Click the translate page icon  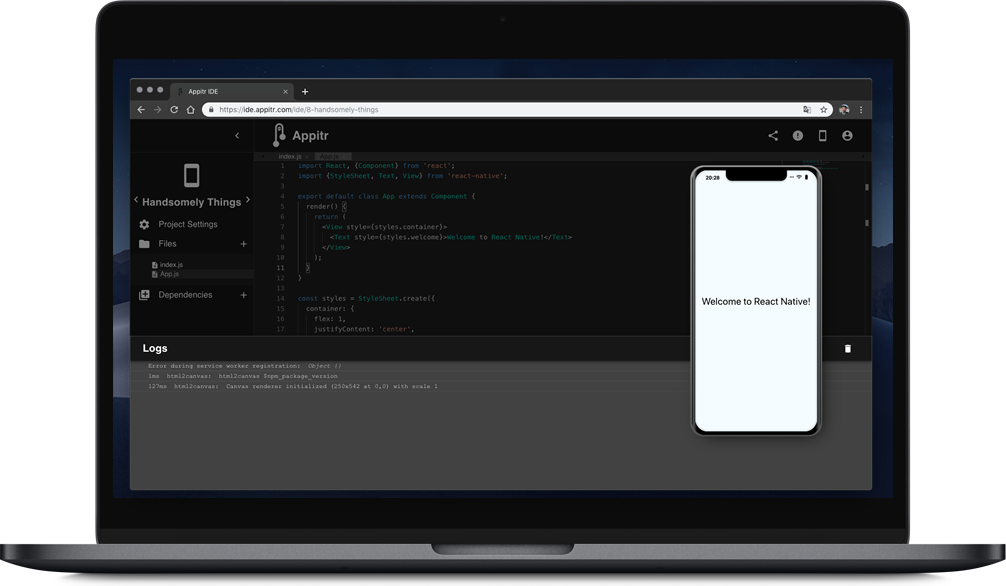pyautogui.click(x=807, y=110)
